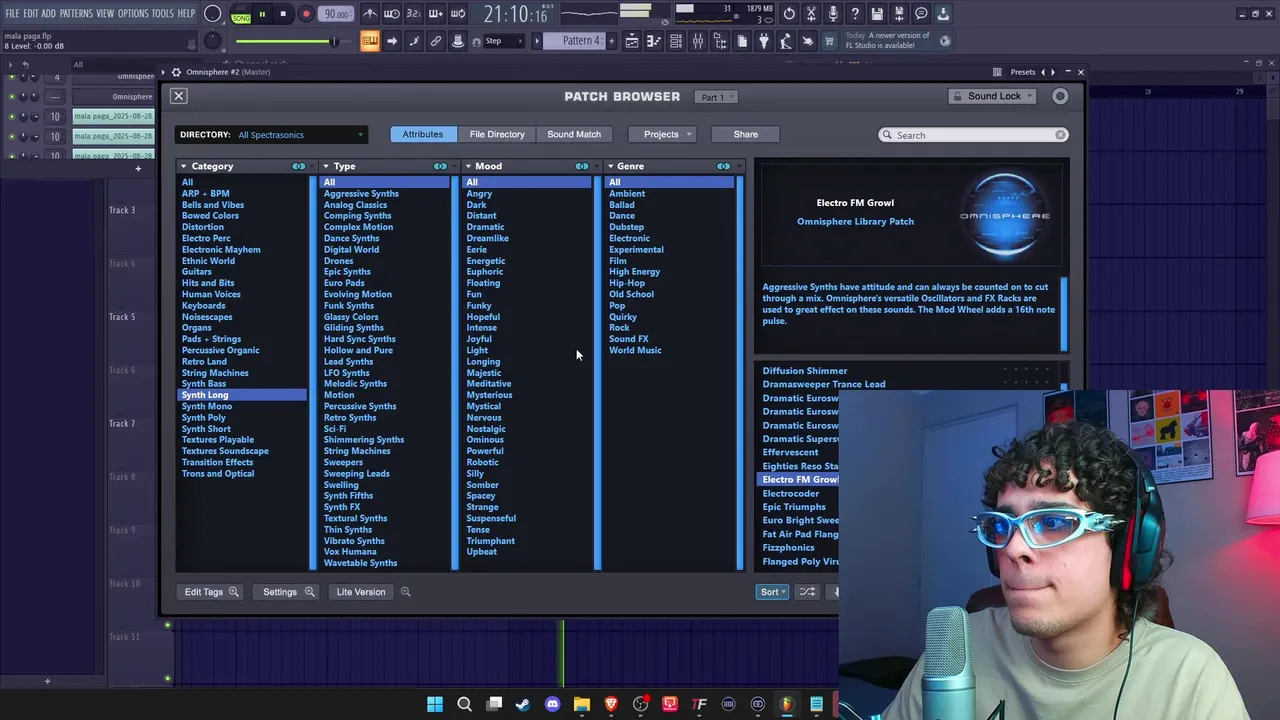This screenshot has width=1280, height=720.
Task: Open the TOOLS menu
Action: (x=162, y=14)
